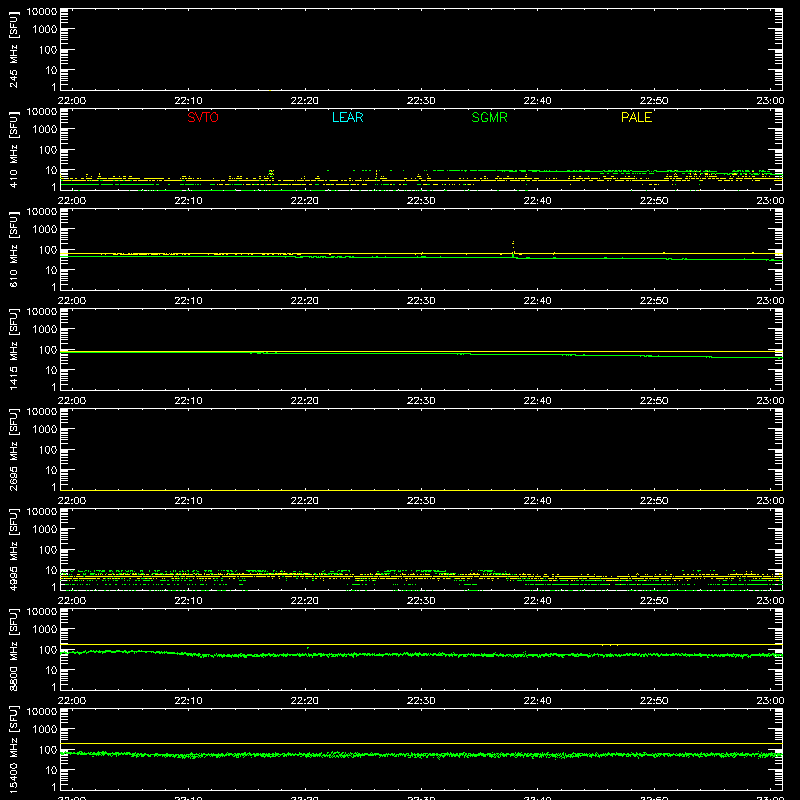Select the 2695 MHz [SFU] axis title
800x800 pixels.
coord(14,449)
